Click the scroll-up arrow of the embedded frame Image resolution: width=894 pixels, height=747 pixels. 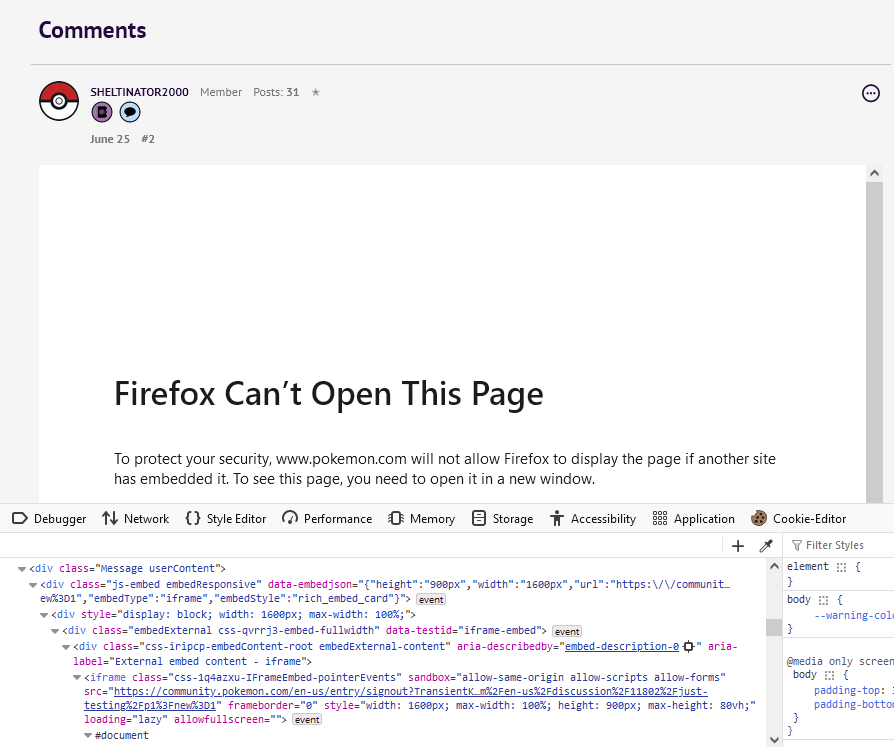(x=874, y=173)
